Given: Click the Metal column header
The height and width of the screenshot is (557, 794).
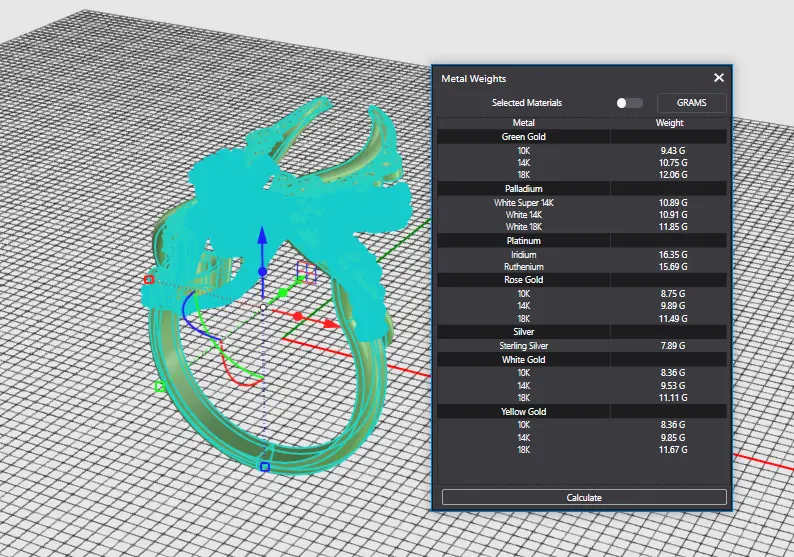Looking at the screenshot, I should coord(523,123).
